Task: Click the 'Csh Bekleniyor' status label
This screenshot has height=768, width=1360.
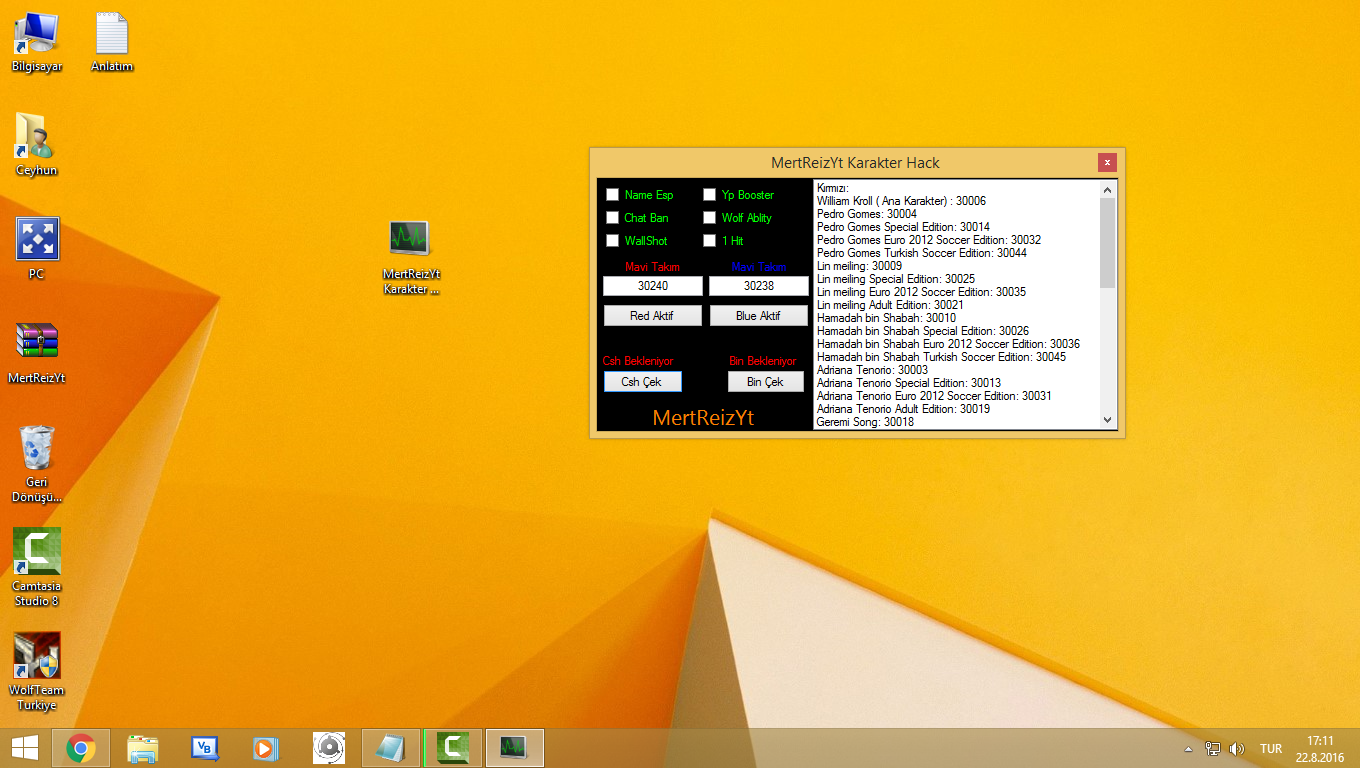Action: (x=638, y=361)
